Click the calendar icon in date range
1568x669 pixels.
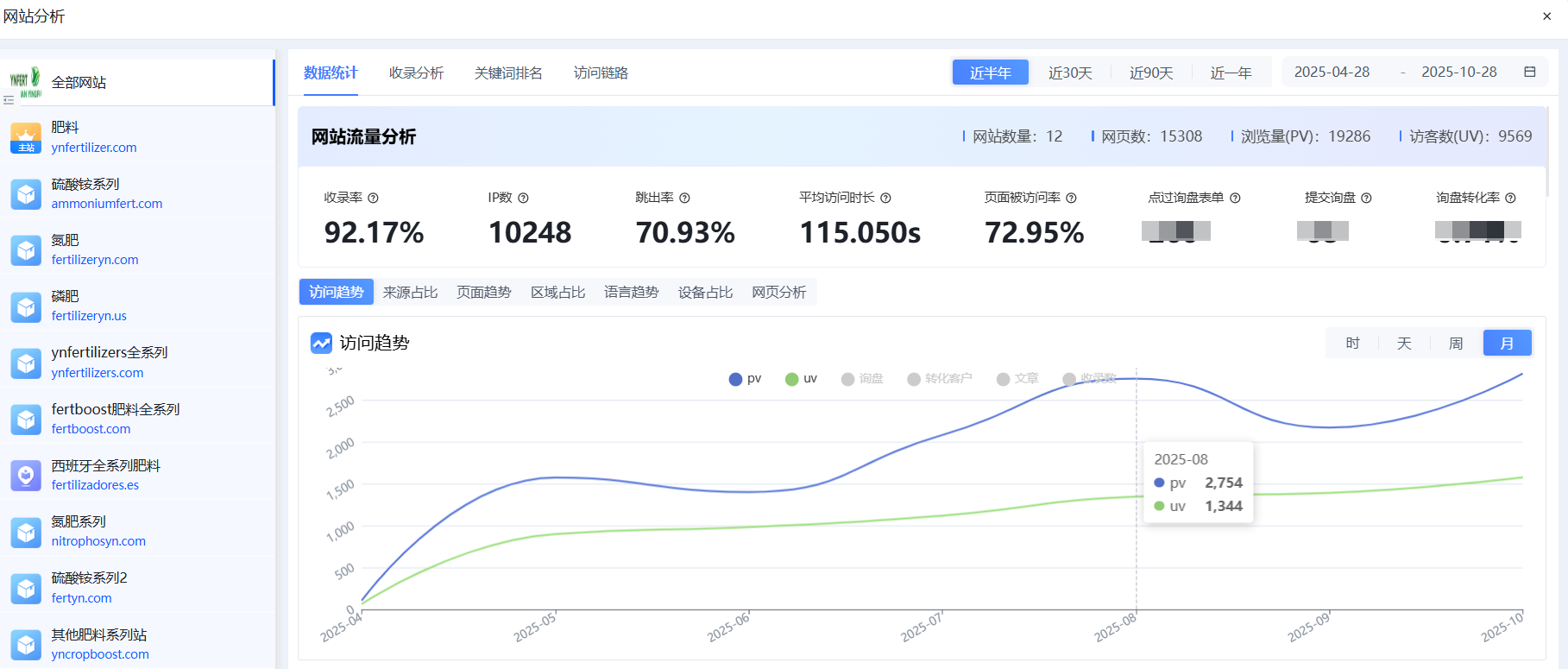click(1529, 72)
